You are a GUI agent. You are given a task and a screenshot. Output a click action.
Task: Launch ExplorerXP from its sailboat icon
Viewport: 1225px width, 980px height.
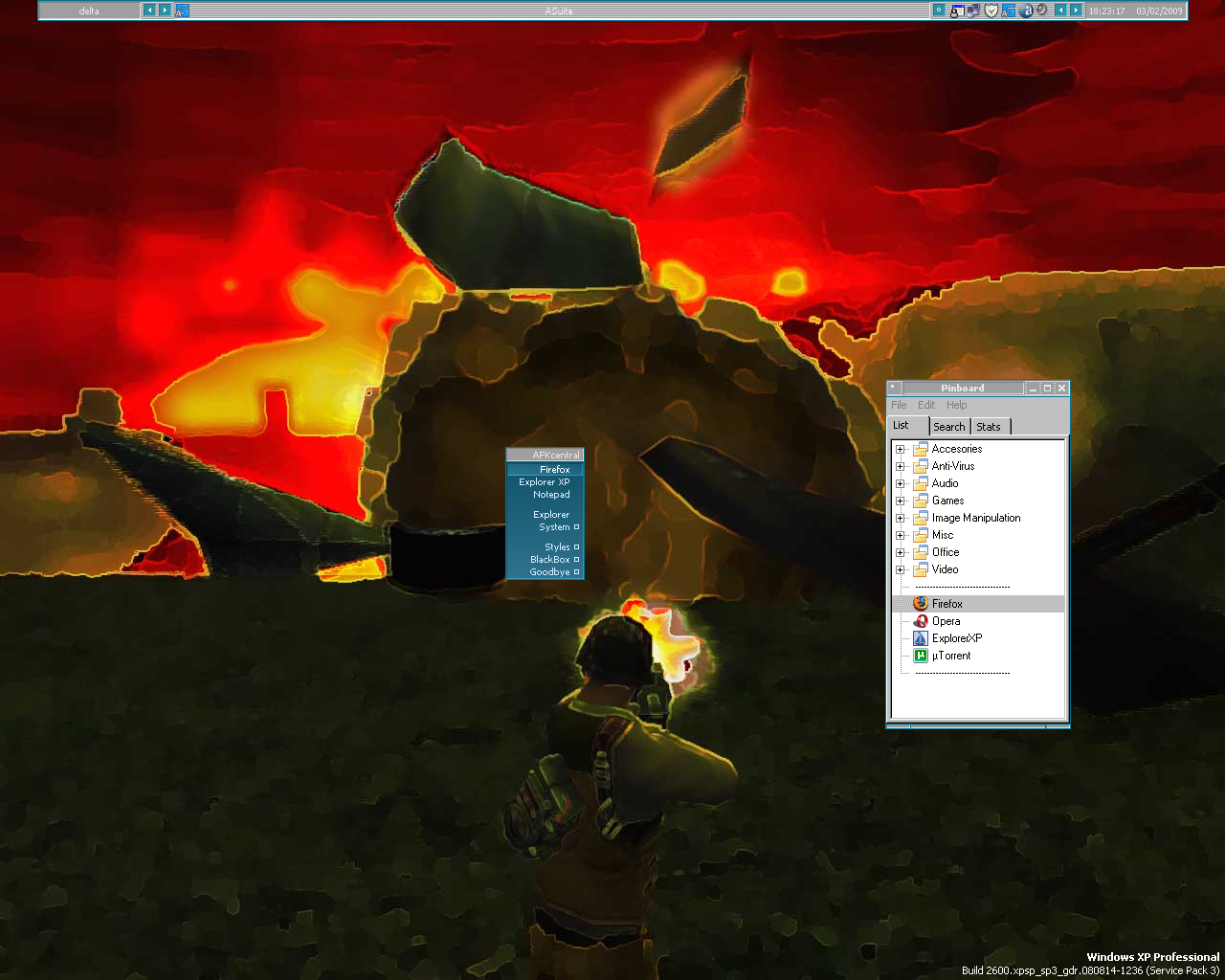921,638
